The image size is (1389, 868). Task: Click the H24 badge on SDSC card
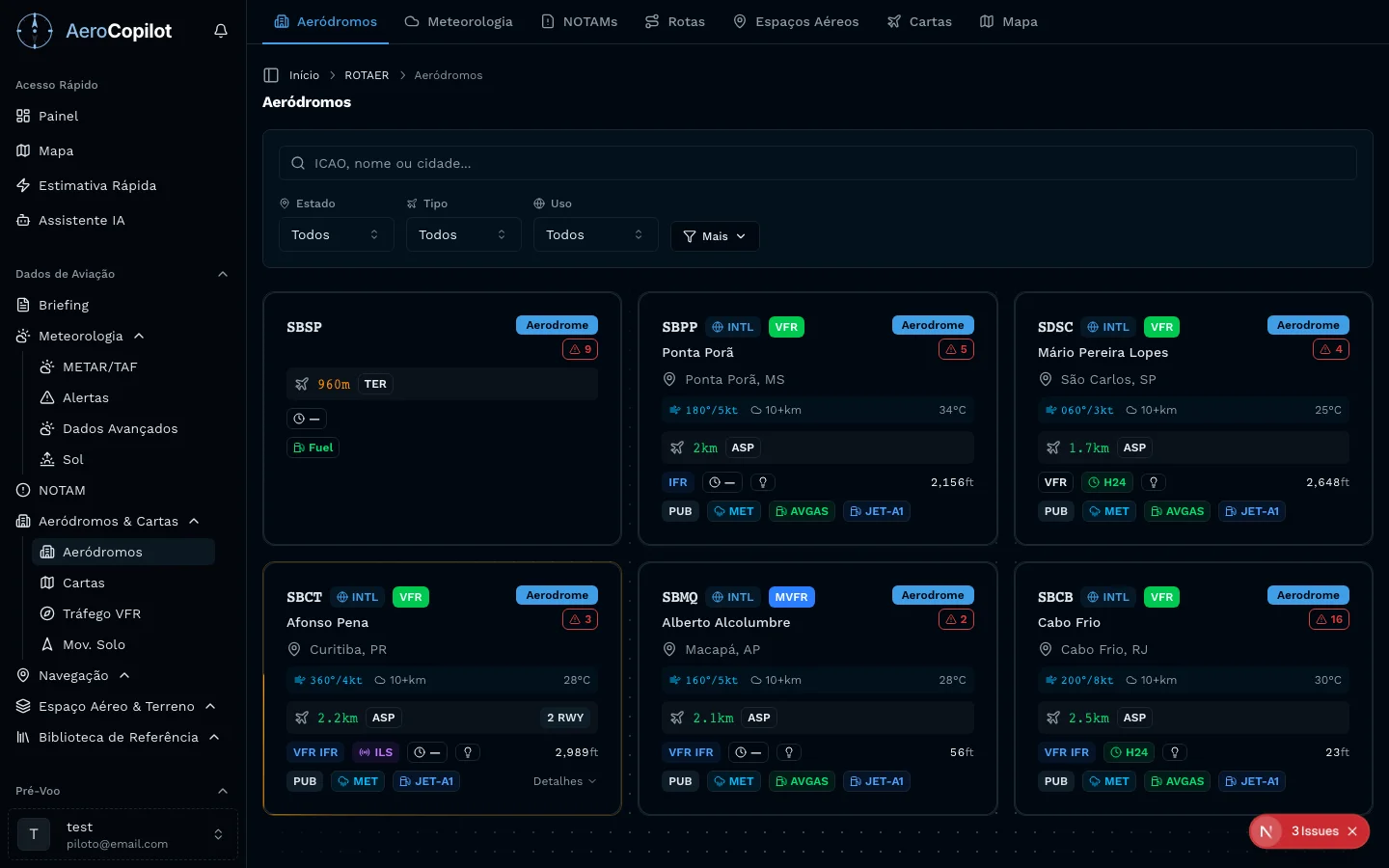tap(1106, 482)
